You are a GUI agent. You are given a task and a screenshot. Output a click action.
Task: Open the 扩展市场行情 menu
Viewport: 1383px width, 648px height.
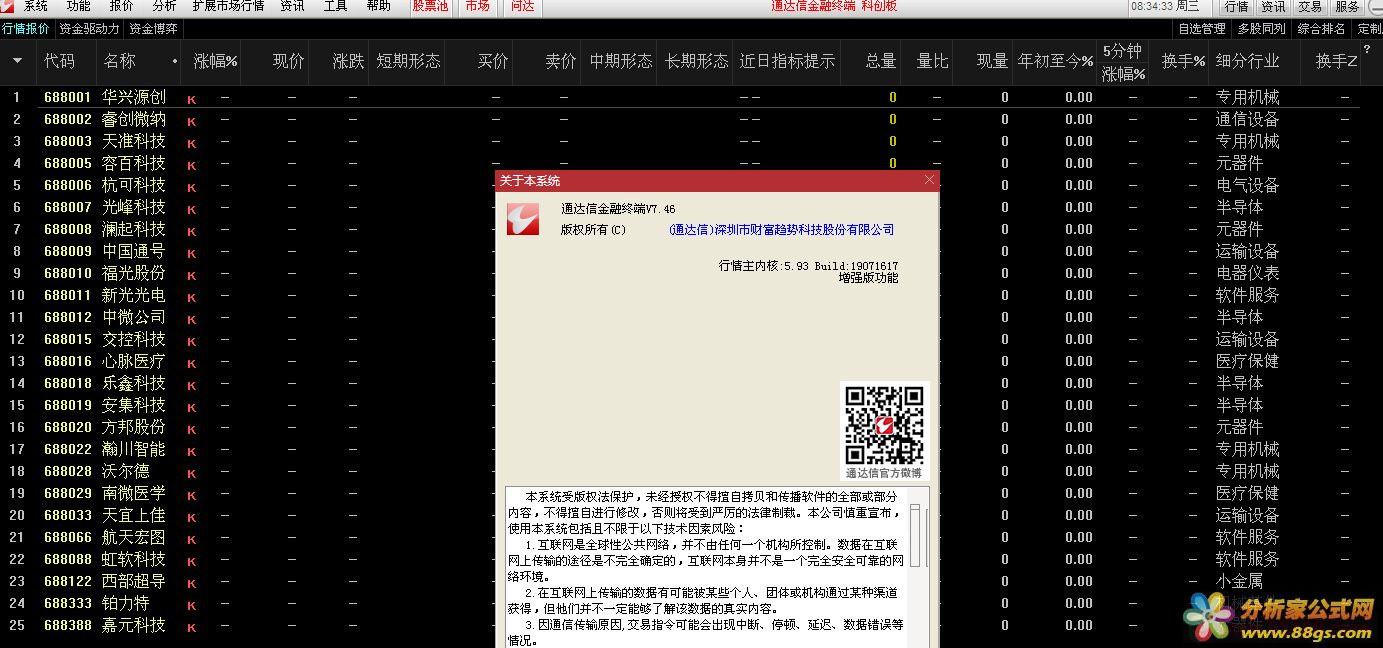pos(228,6)
